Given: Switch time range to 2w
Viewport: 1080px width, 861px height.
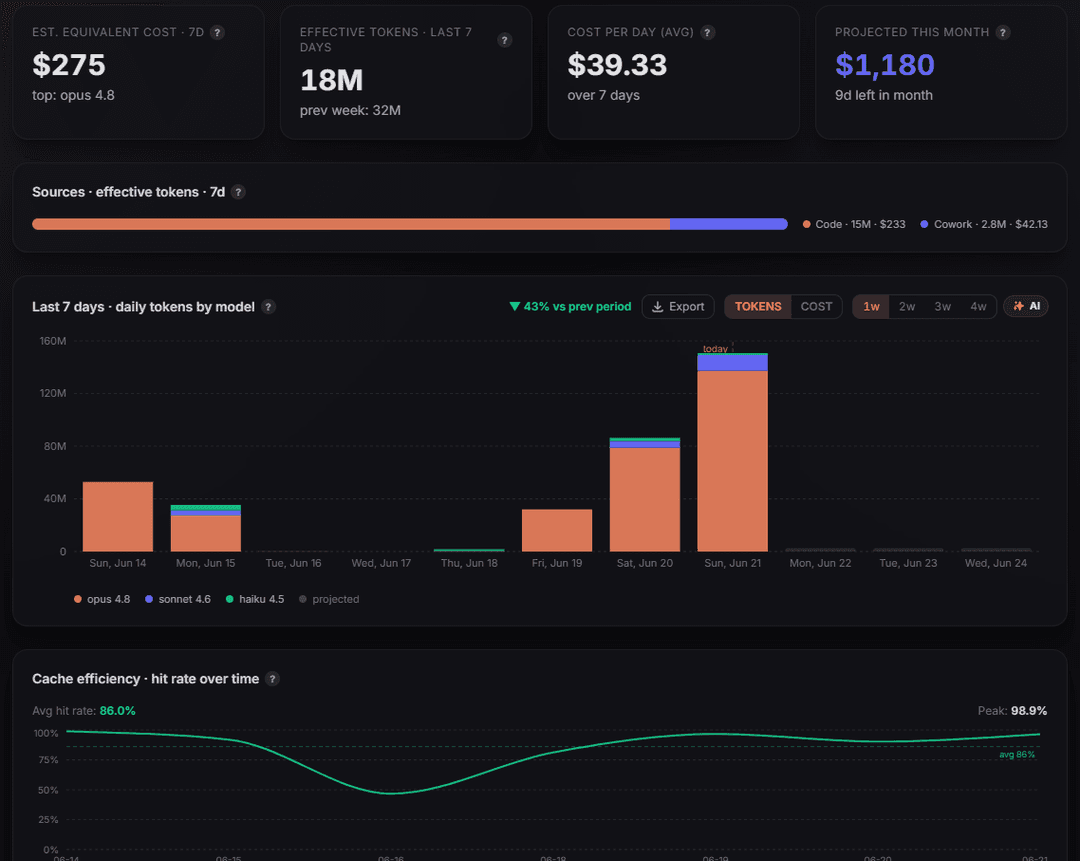Looking at the screenshot, I should pyautogui.click(x=907, y=307).
